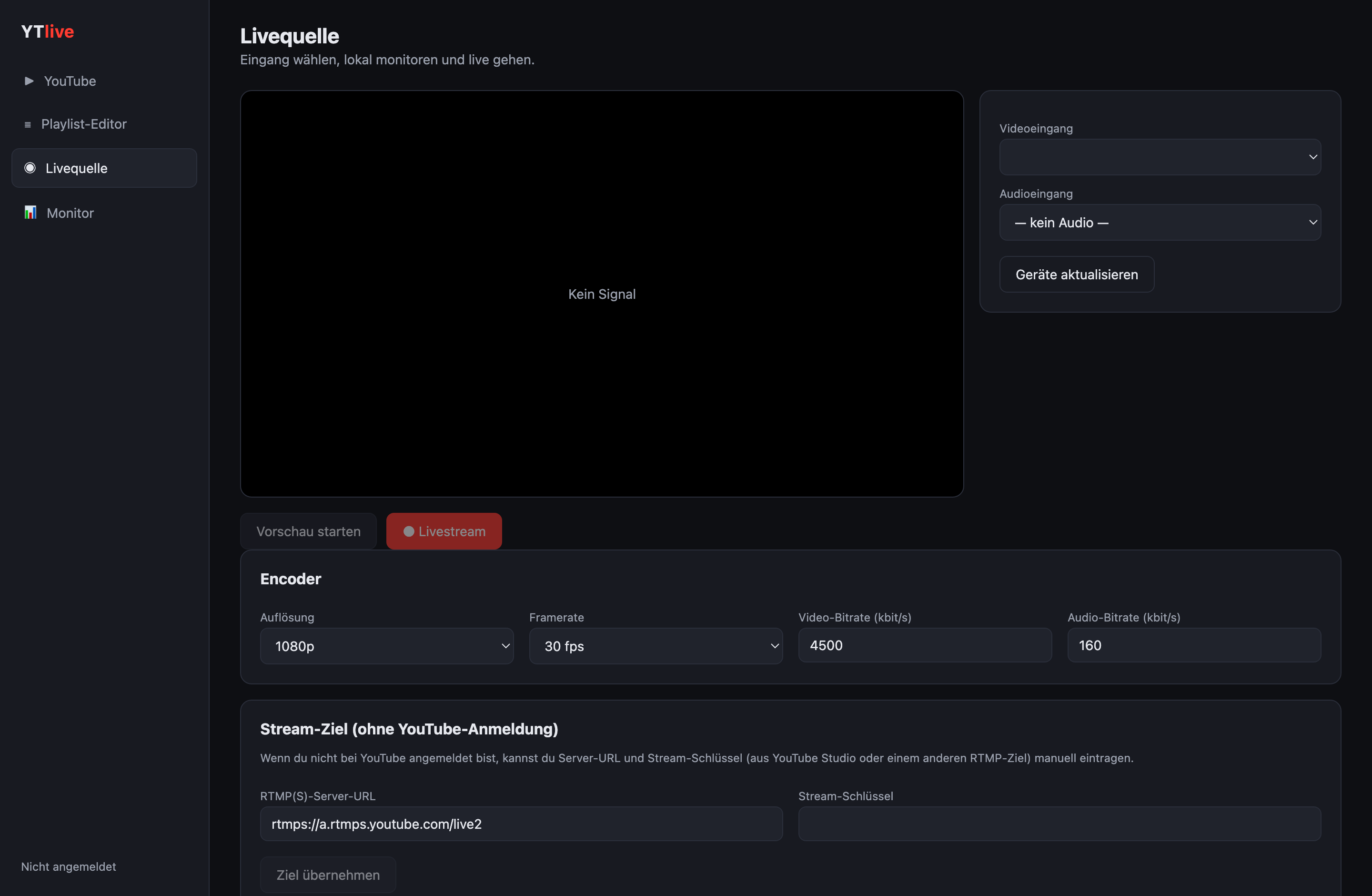Viewport: 1372px width, 896px height.
Task: Click the RTMP(S)-Server-URL input field
Action: [x=521, y=824]
